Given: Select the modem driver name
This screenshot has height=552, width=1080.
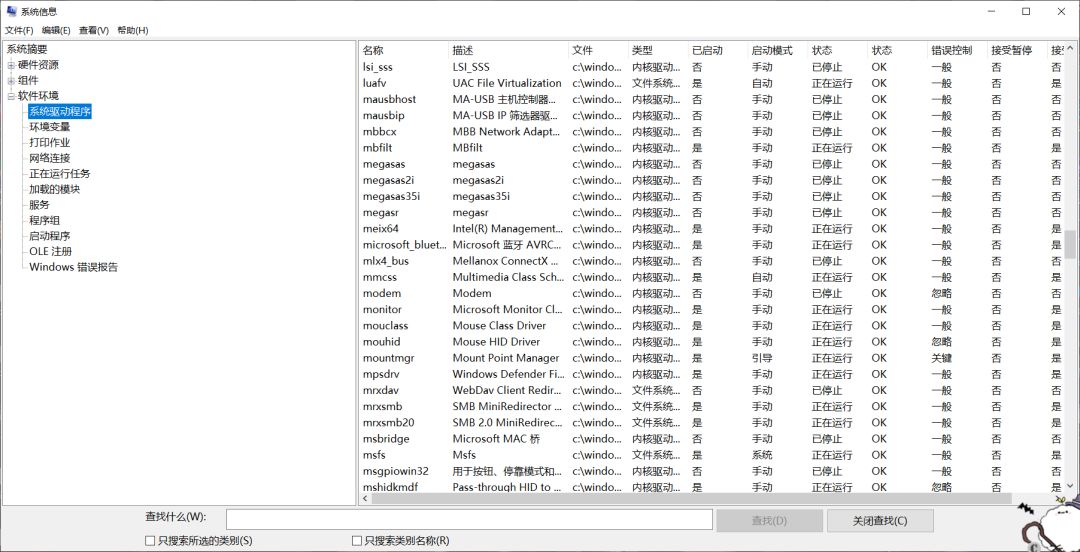Looking at the screenshot, I should point(382,293).
